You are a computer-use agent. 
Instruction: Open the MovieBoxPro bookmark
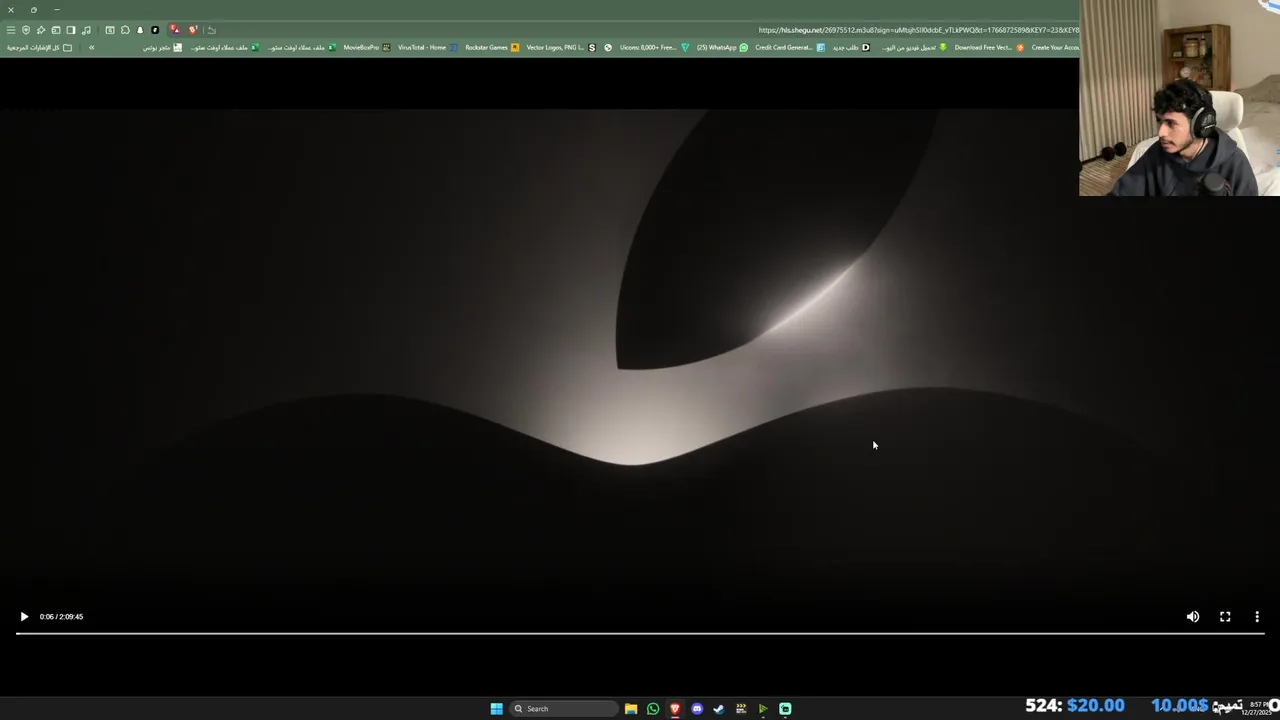367,47
